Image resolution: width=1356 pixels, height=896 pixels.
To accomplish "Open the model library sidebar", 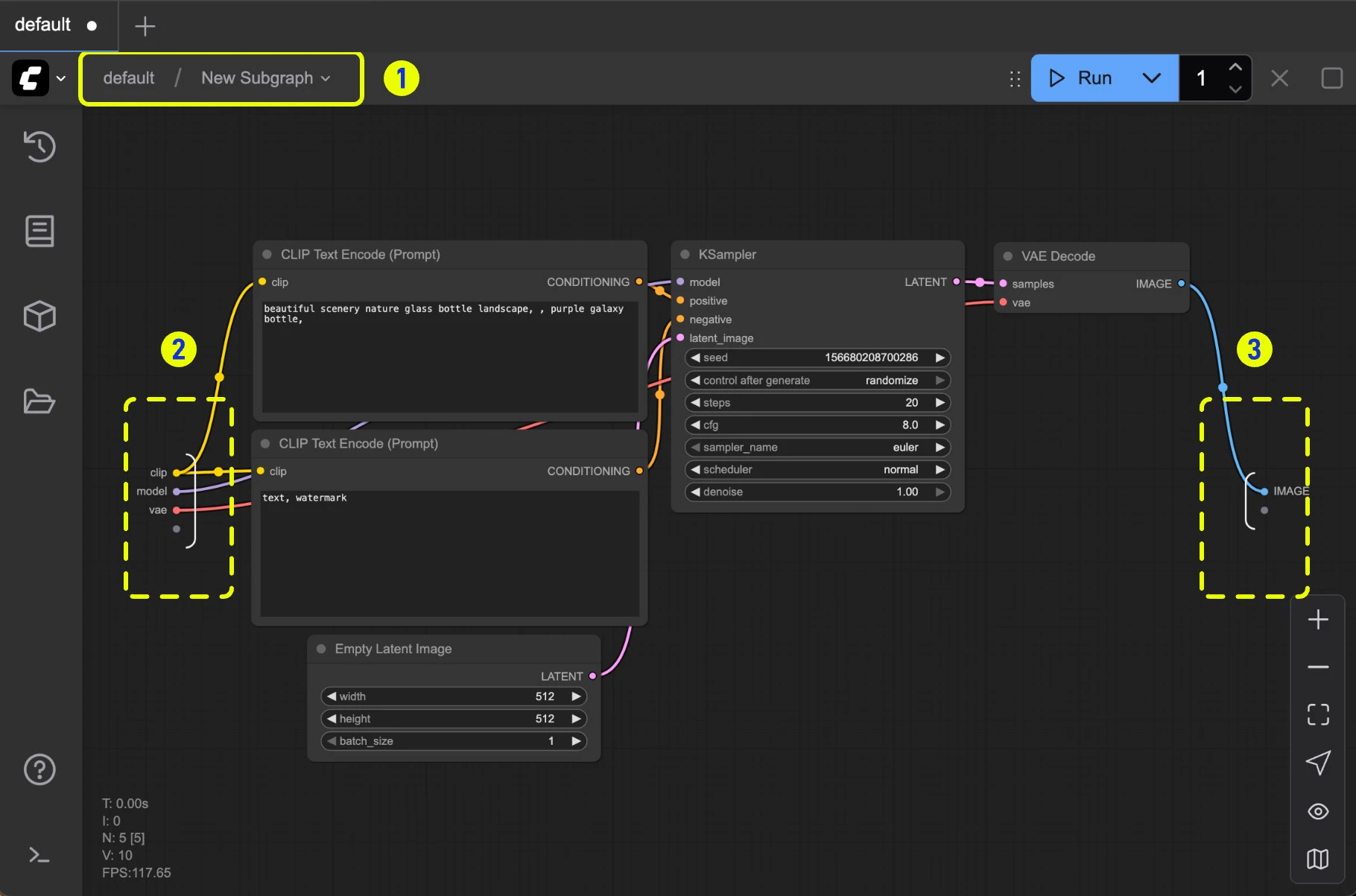I will click(x=39, y=316).
